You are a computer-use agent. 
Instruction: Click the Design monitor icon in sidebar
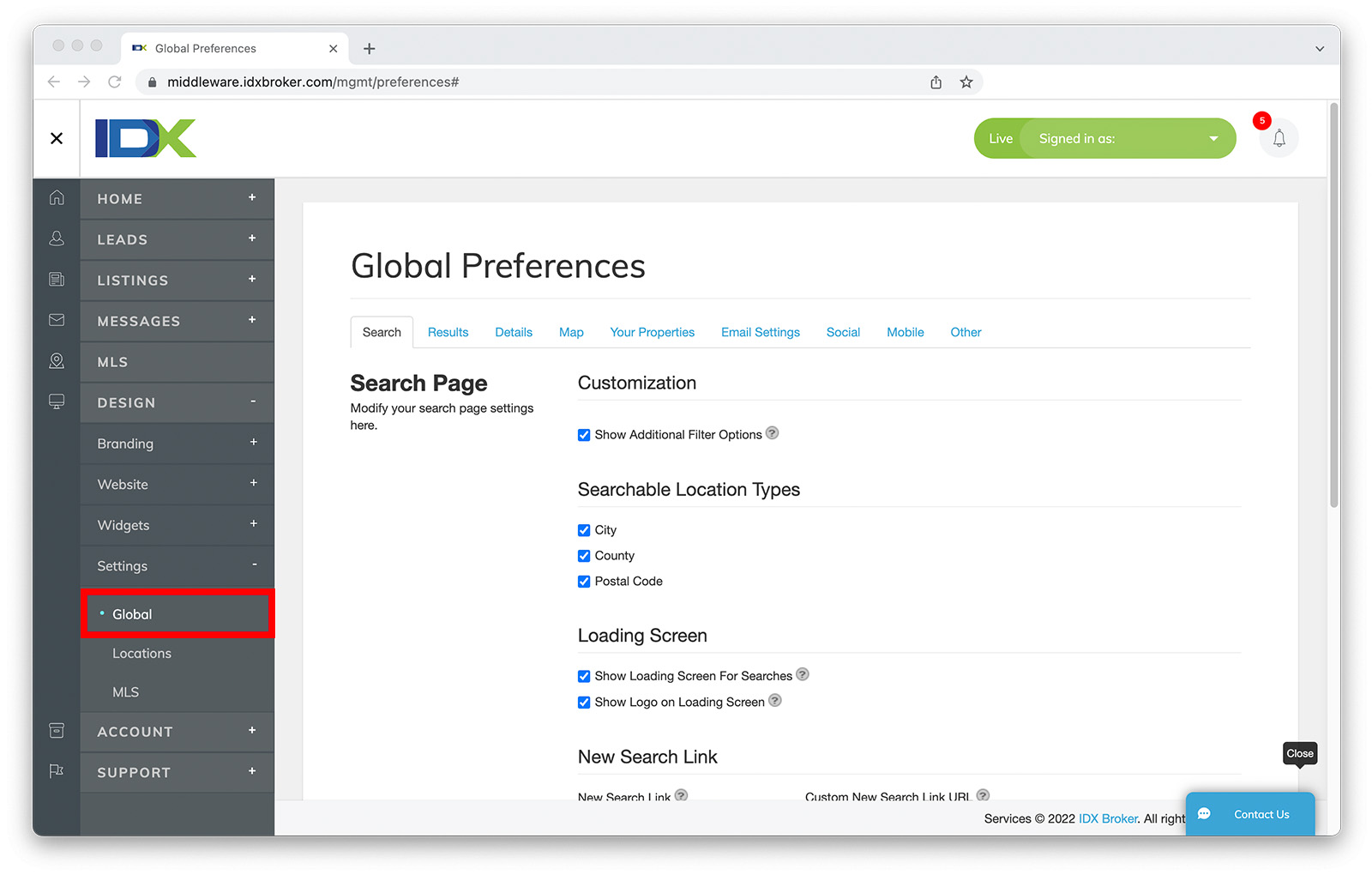pos(57,402)
